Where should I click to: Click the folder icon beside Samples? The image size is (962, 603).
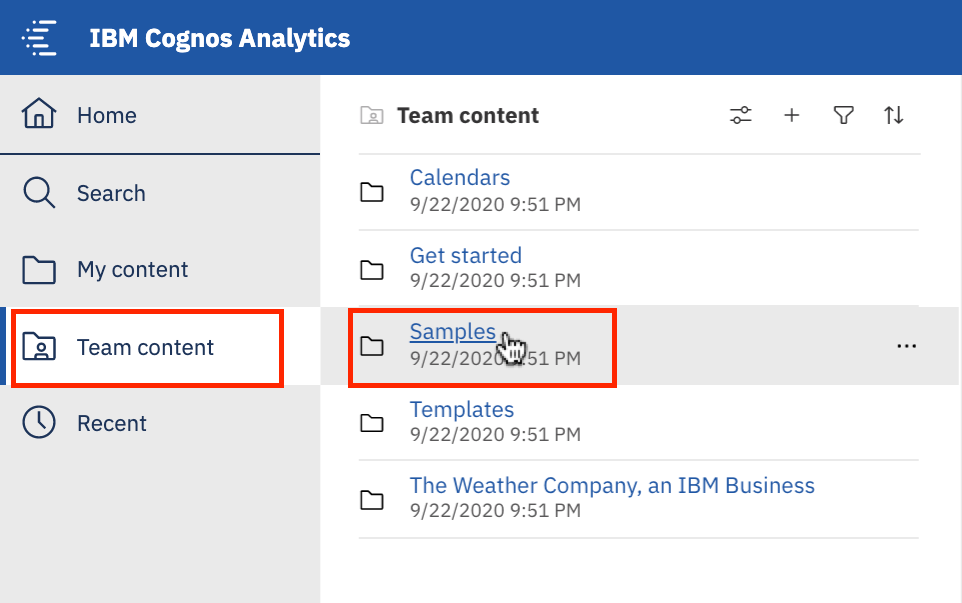tap(372, 346)
